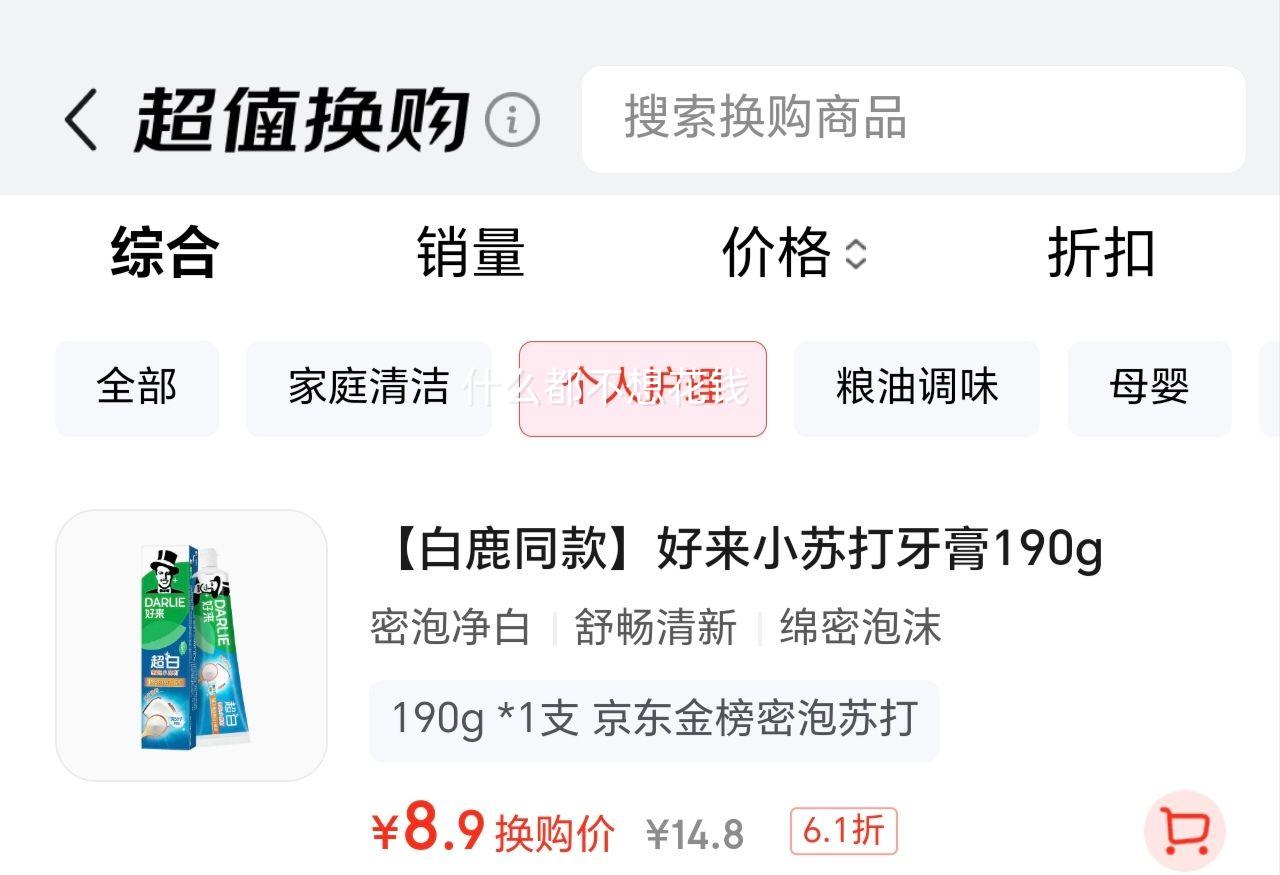This screenshot has height=875, width=1280.
Task: Open the Darlie toothpaste product thumbnail
Action: pos(191,645)
